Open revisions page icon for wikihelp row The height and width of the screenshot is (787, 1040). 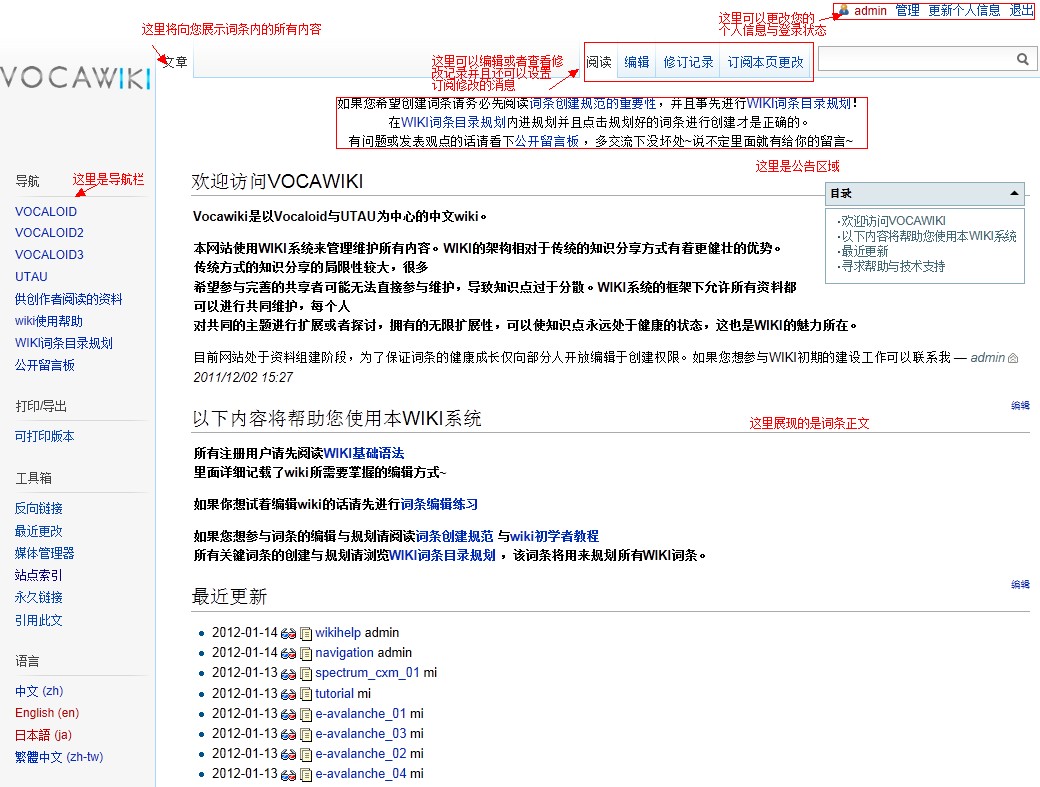click(x=306, y=633)
